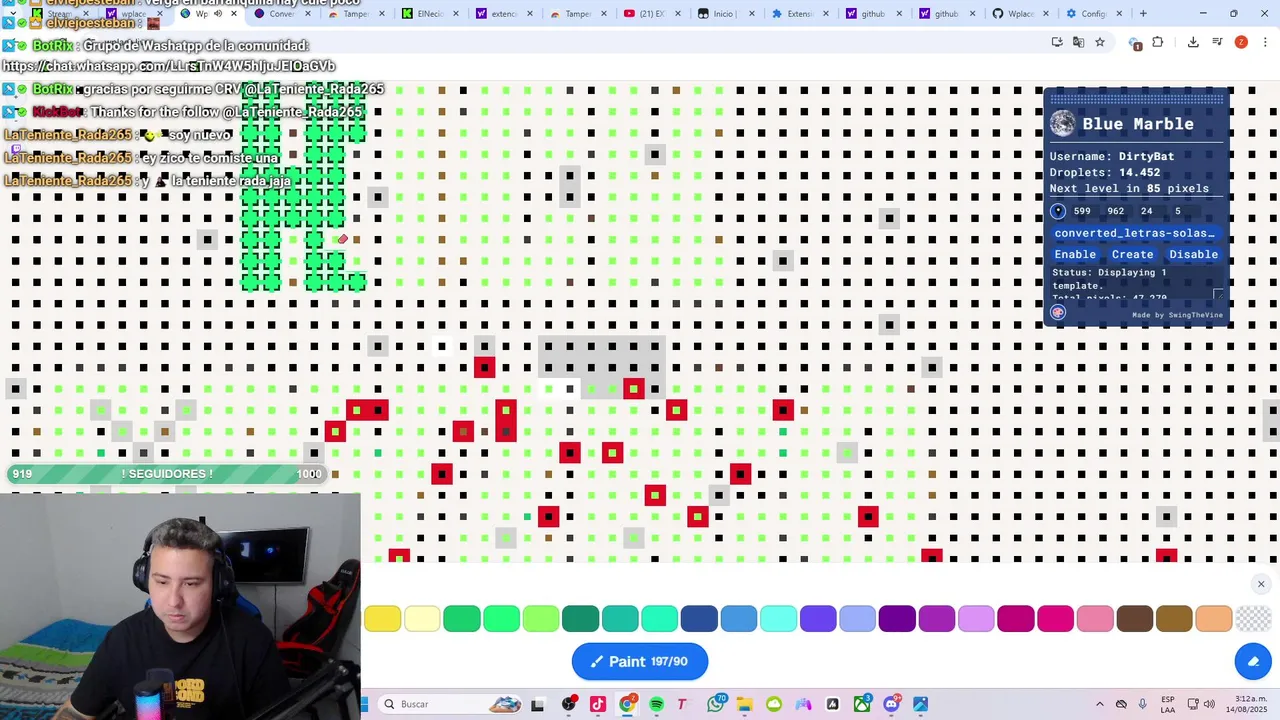Open the Chrome translate icon

1078,42
